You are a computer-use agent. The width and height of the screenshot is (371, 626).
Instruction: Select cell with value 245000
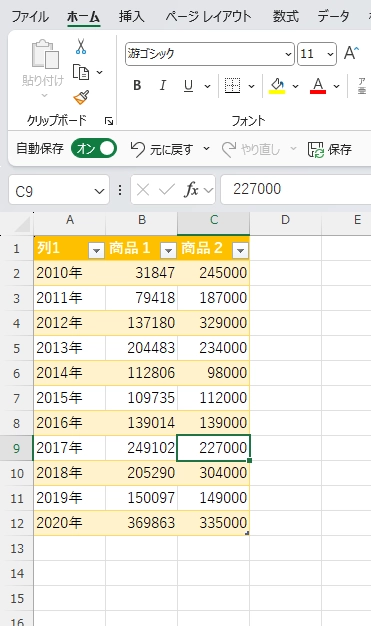tap(214, 273)
